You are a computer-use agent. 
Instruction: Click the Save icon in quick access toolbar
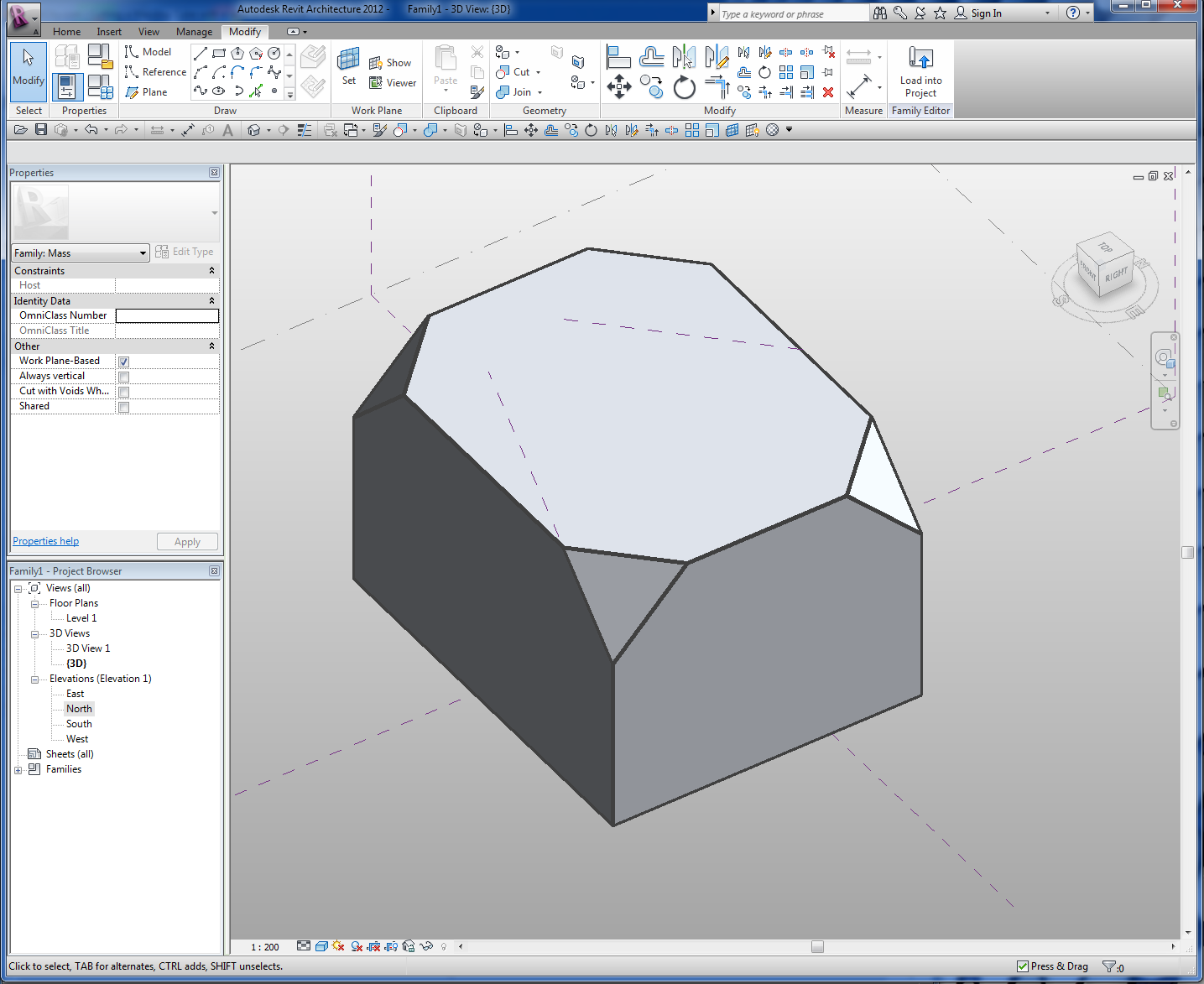(x=40, y=130)
